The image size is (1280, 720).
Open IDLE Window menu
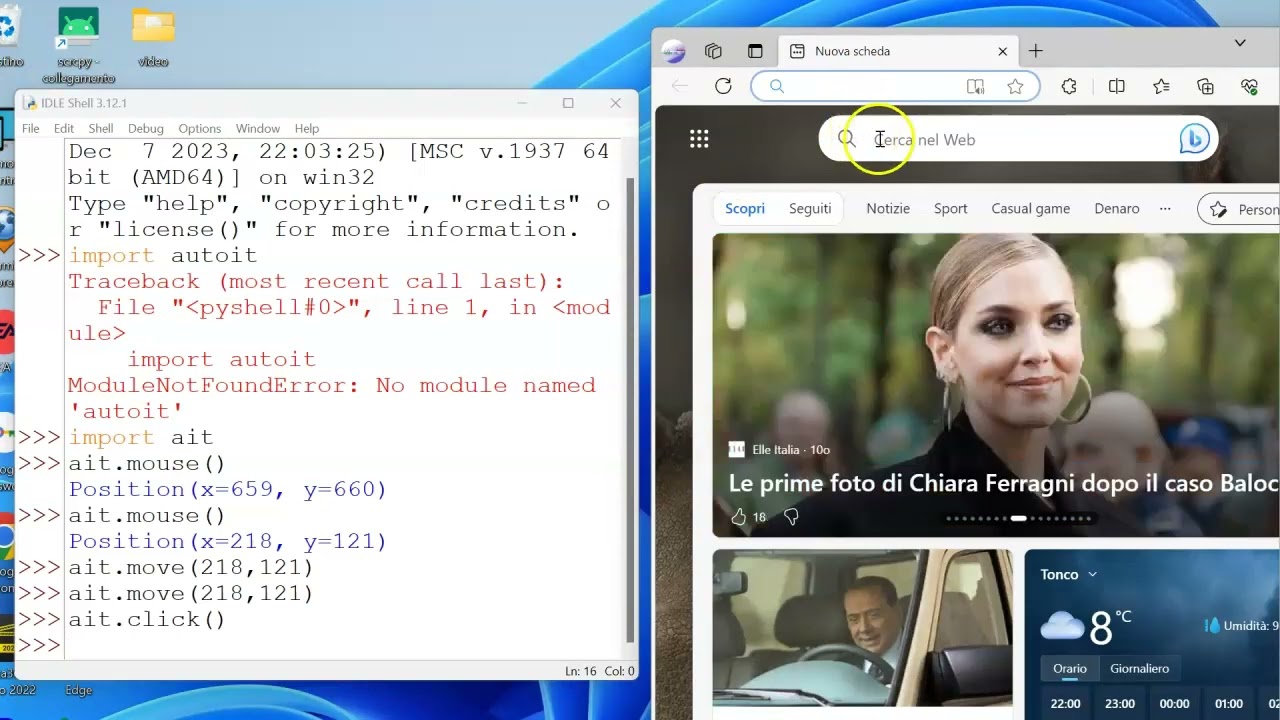click(x=258, y=128)
